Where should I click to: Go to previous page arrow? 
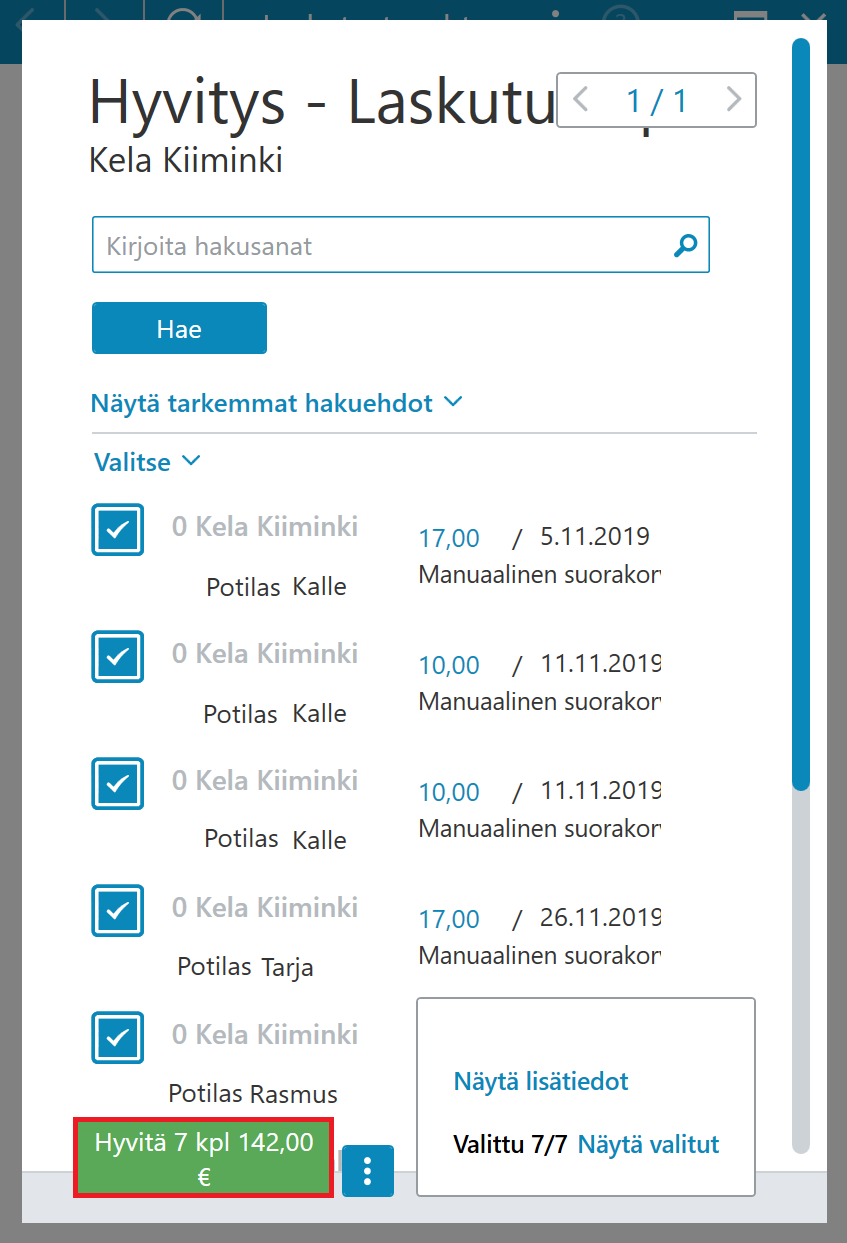tap(581, 100)
